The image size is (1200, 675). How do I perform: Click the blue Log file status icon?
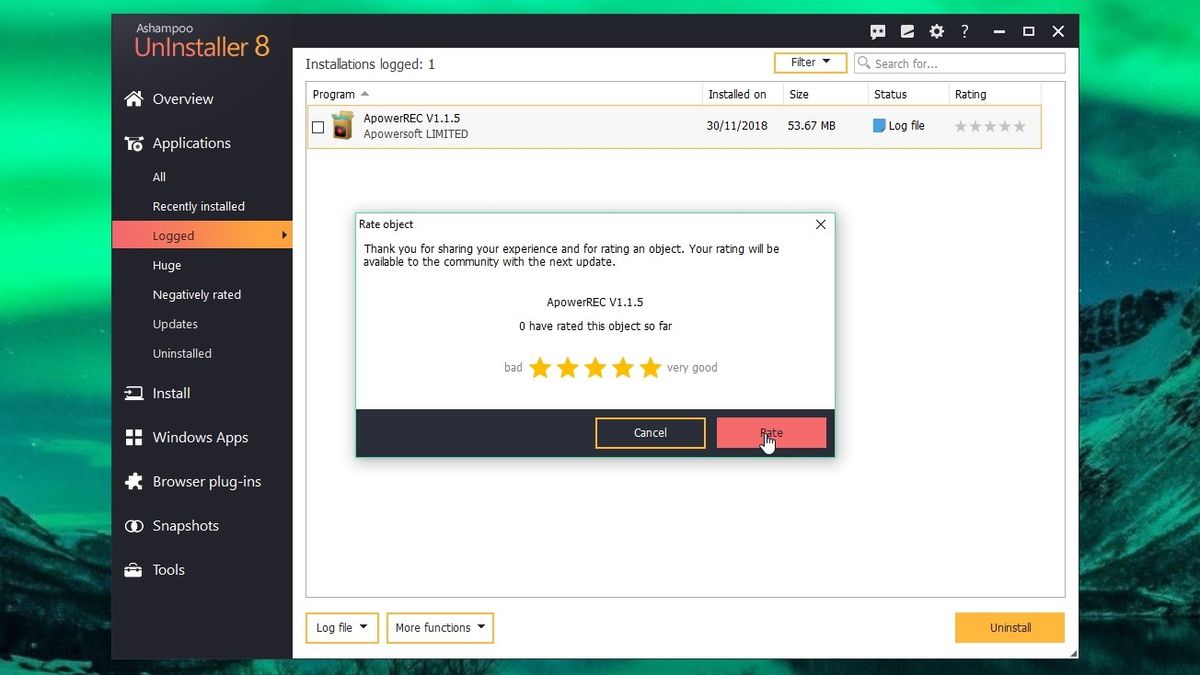(879, 126)
